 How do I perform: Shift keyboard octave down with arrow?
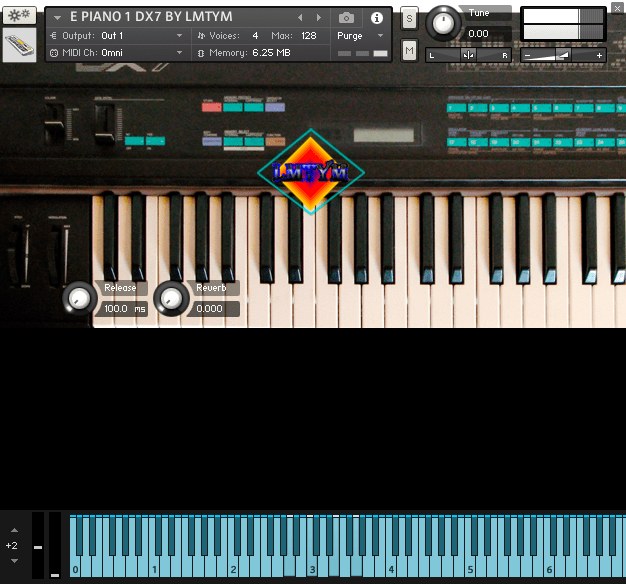14,561
